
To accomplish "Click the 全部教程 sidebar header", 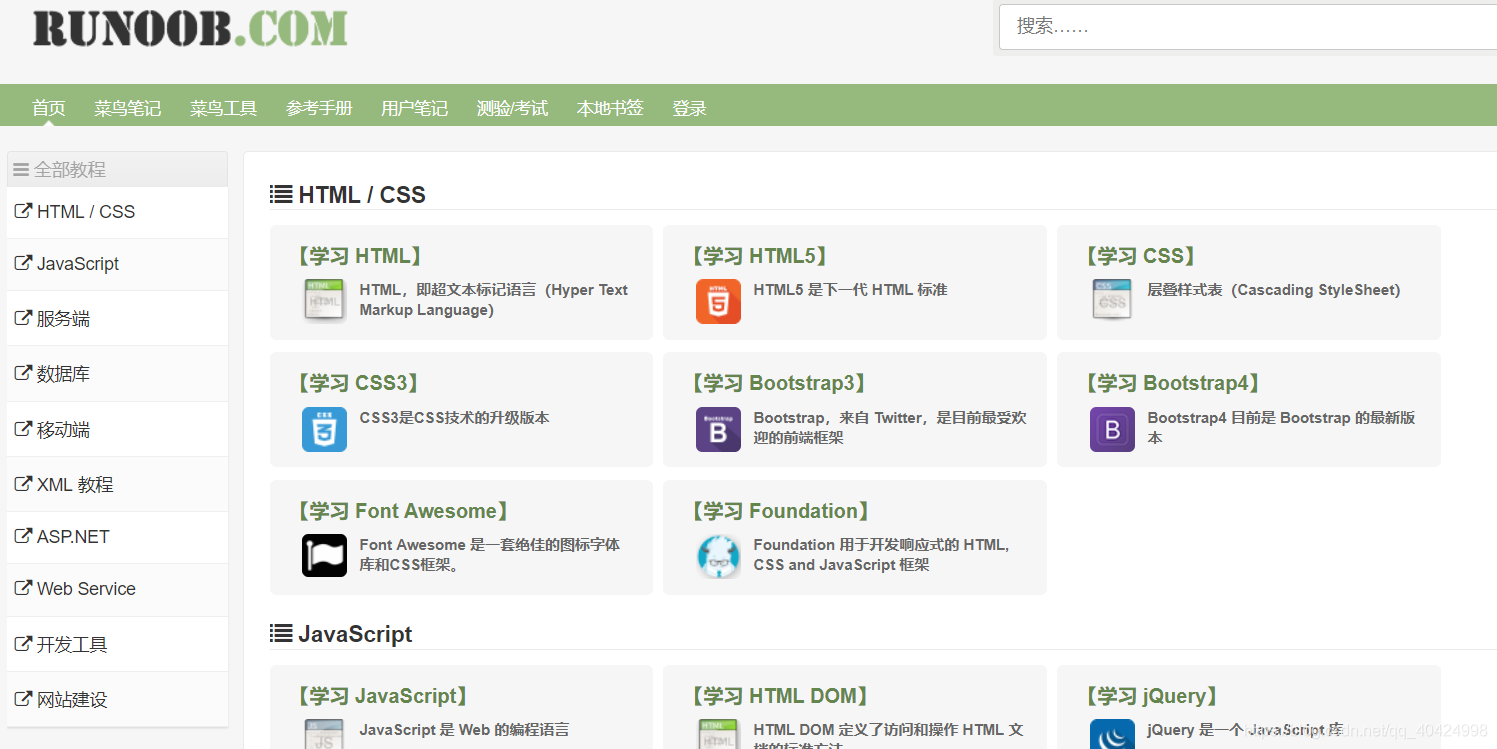I will click(x=117, y=170).
